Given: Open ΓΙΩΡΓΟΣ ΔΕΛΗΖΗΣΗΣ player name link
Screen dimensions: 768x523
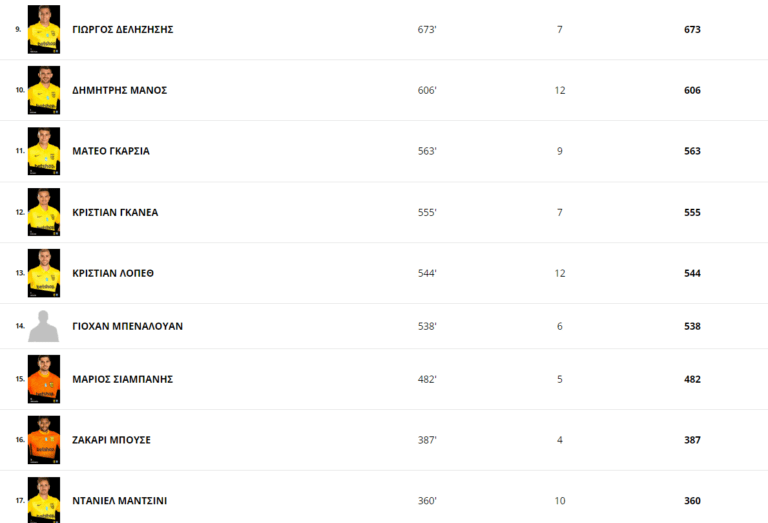Looking at the screenshot, I should (x=123, y=30).
